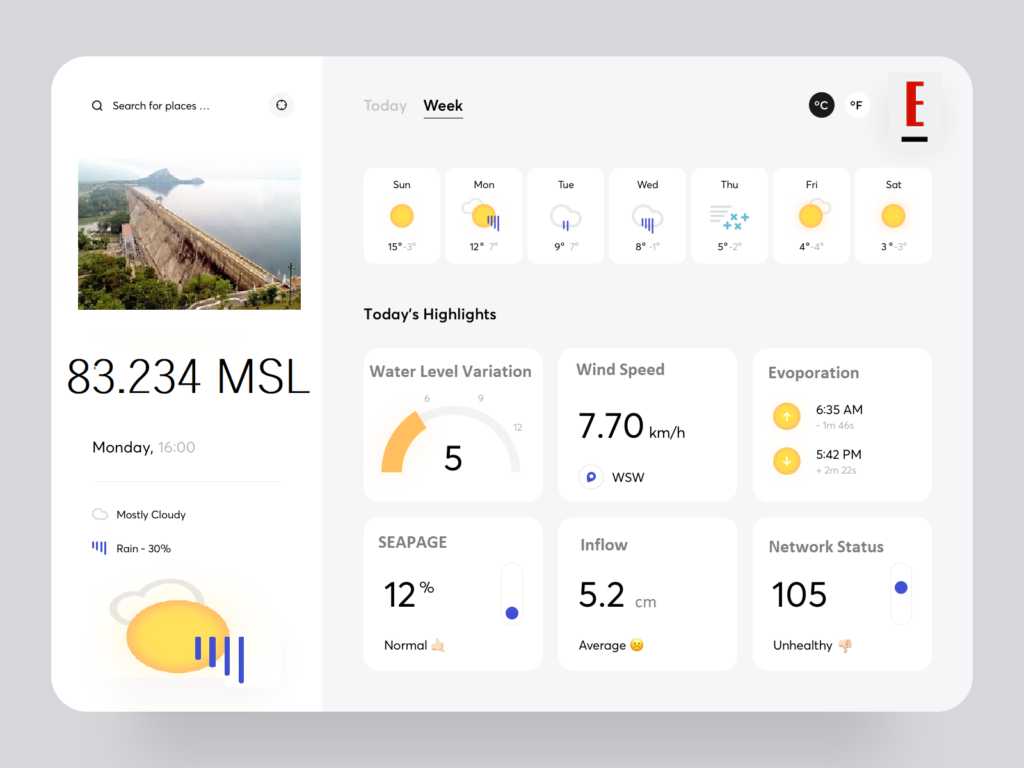Open the dam photo thumbnail
Screen dimensions: 1024x768
pos(189,233)
